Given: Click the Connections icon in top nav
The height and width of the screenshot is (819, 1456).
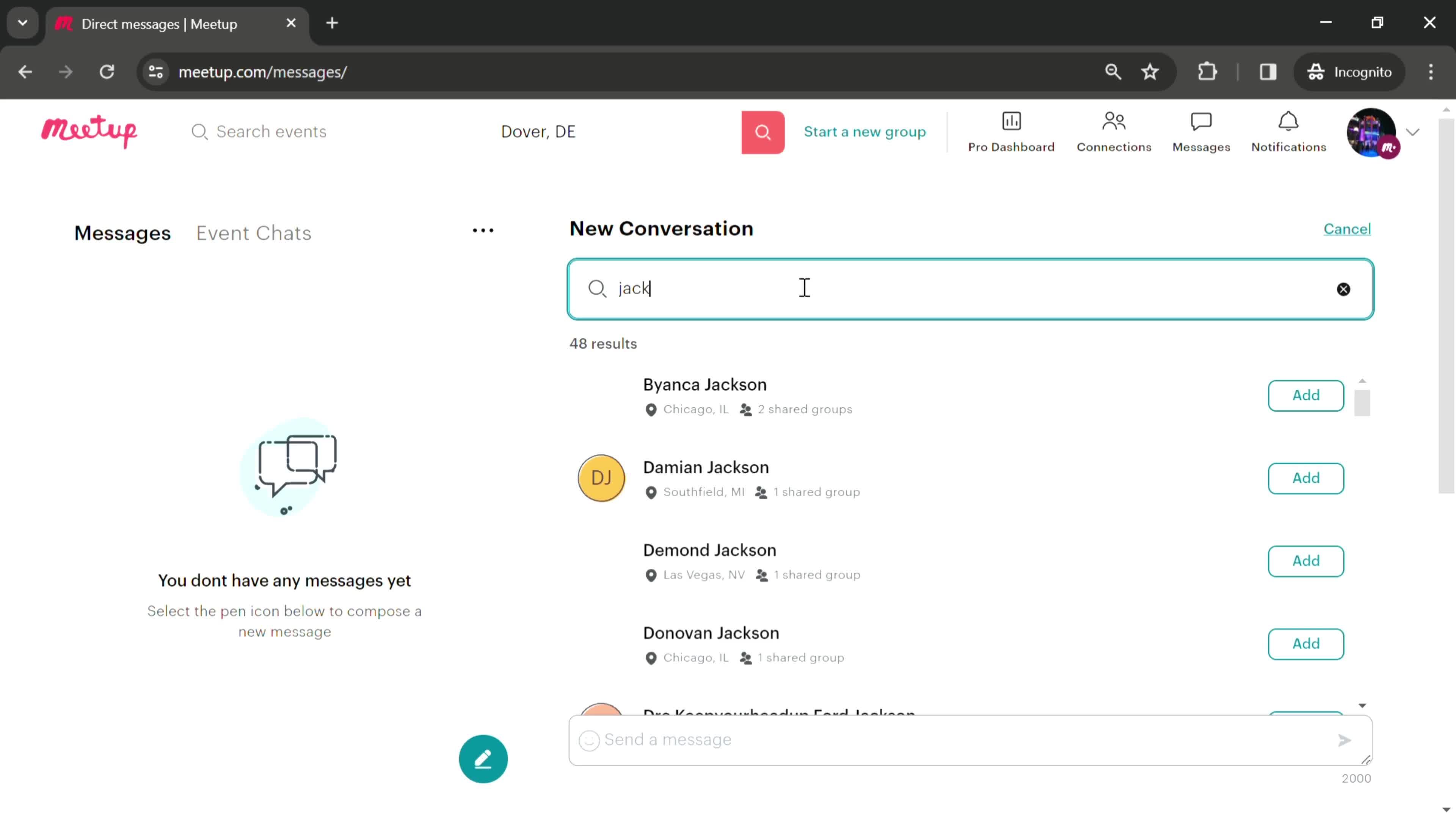Looking at the screenshot, I should [1113, 131].
